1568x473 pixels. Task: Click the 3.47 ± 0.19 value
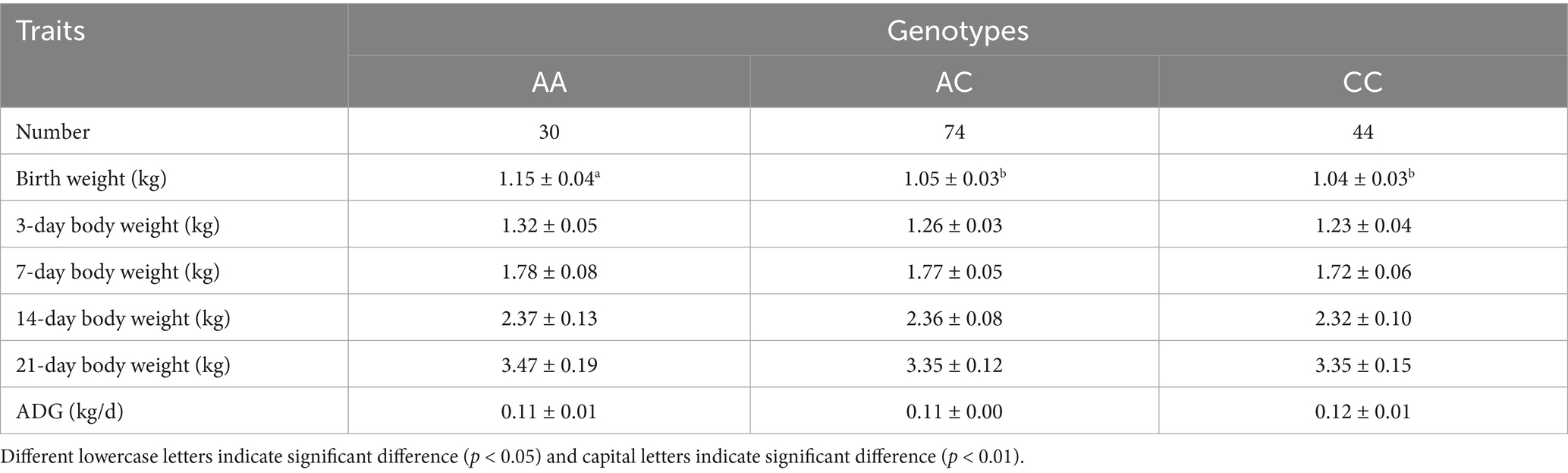tap(548, 365)
